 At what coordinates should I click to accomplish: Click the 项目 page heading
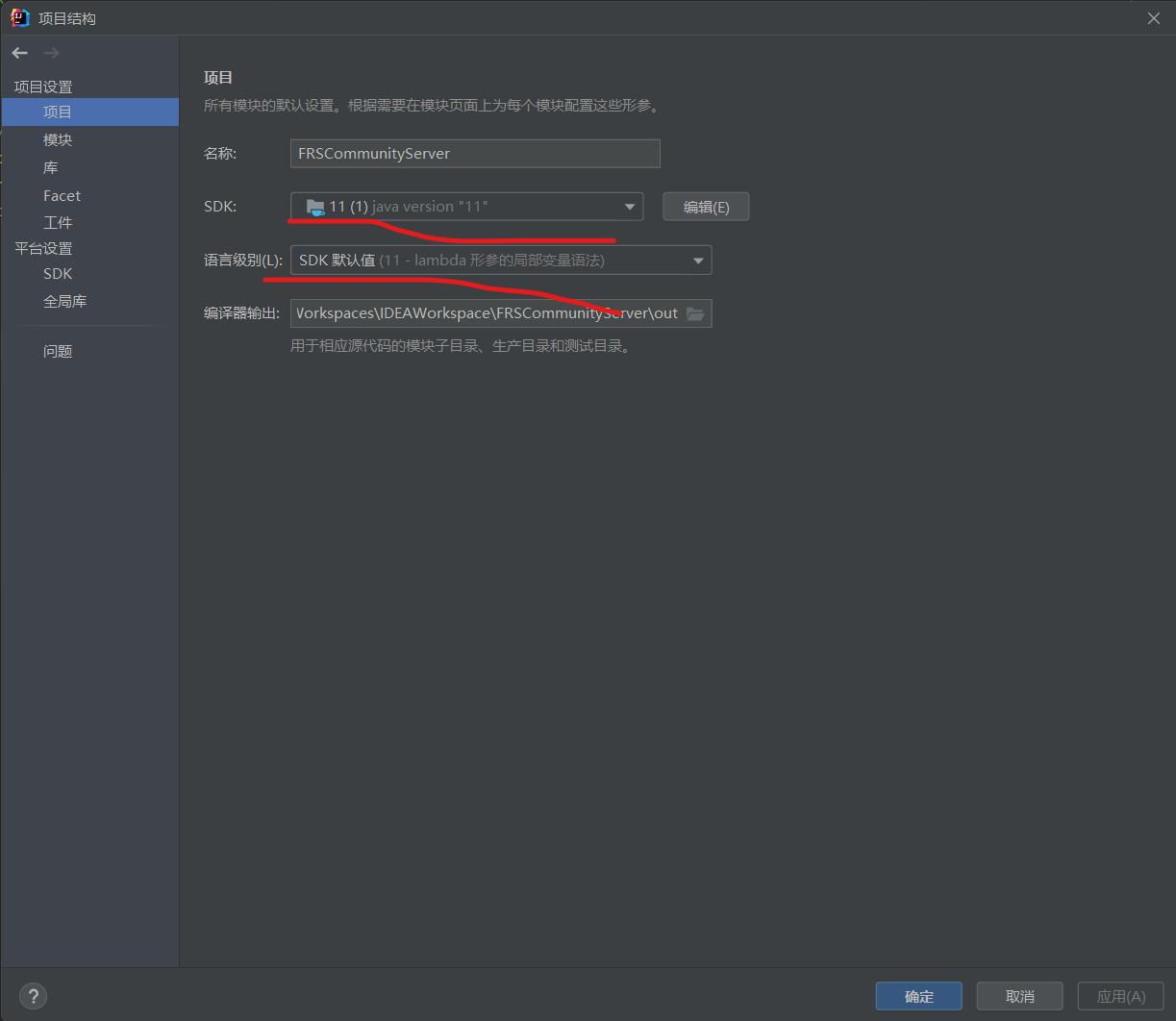[218, 78]
